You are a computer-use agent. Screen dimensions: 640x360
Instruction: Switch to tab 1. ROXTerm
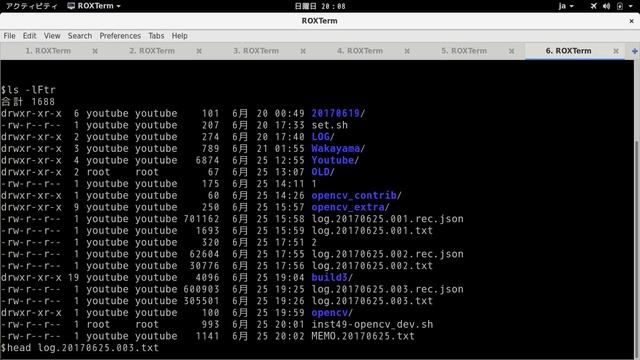coord(48,51)
